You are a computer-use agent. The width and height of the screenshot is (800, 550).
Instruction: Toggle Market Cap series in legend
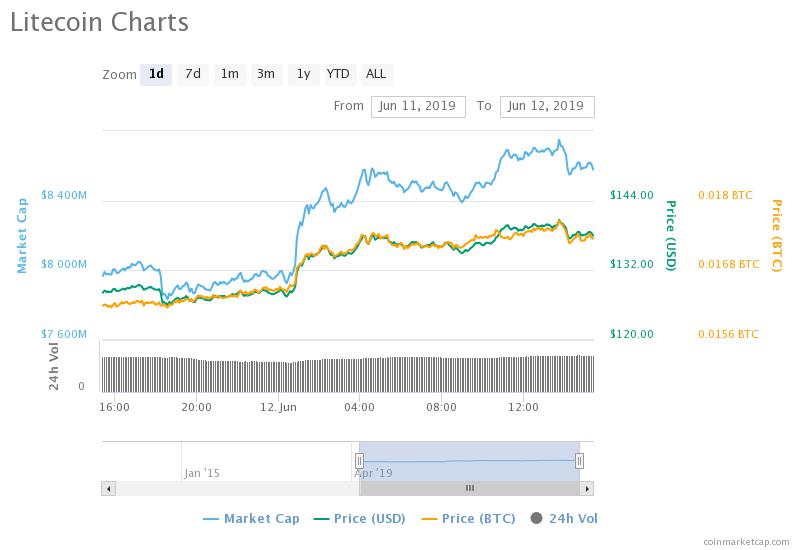click(251, 518)
